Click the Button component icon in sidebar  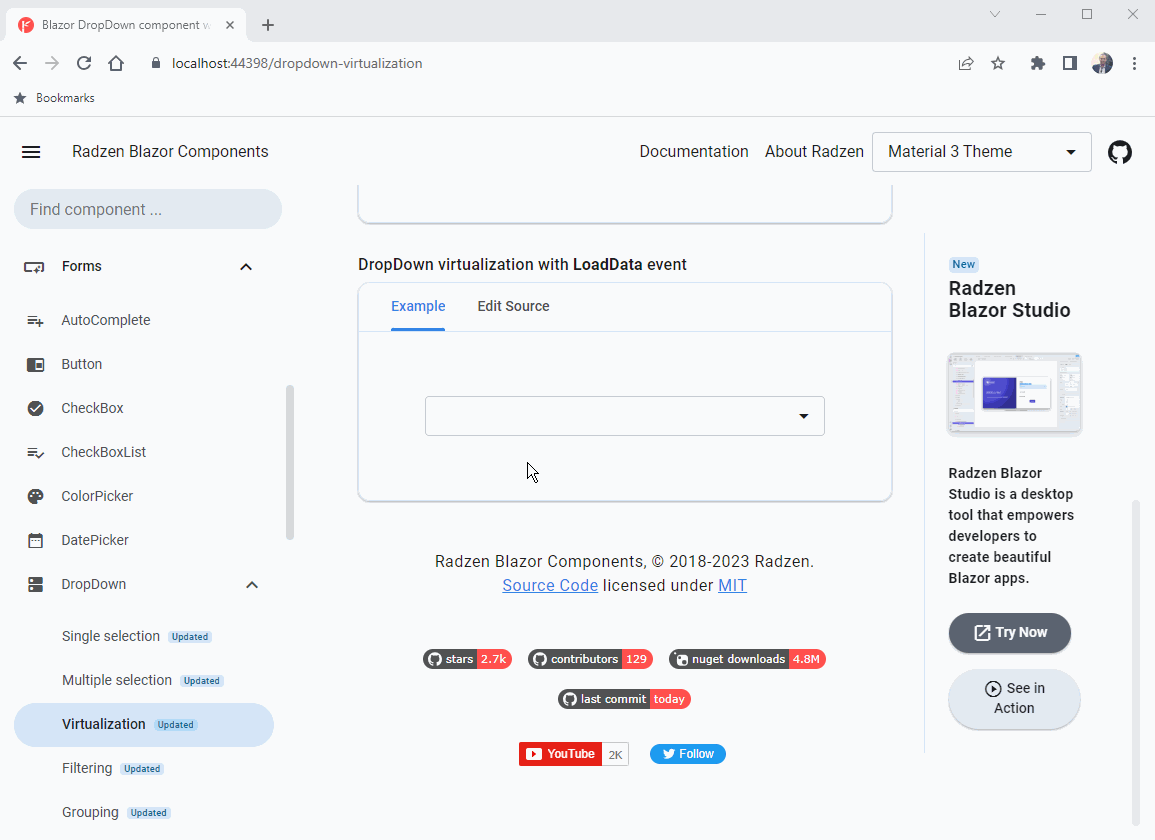click(35, 364)
